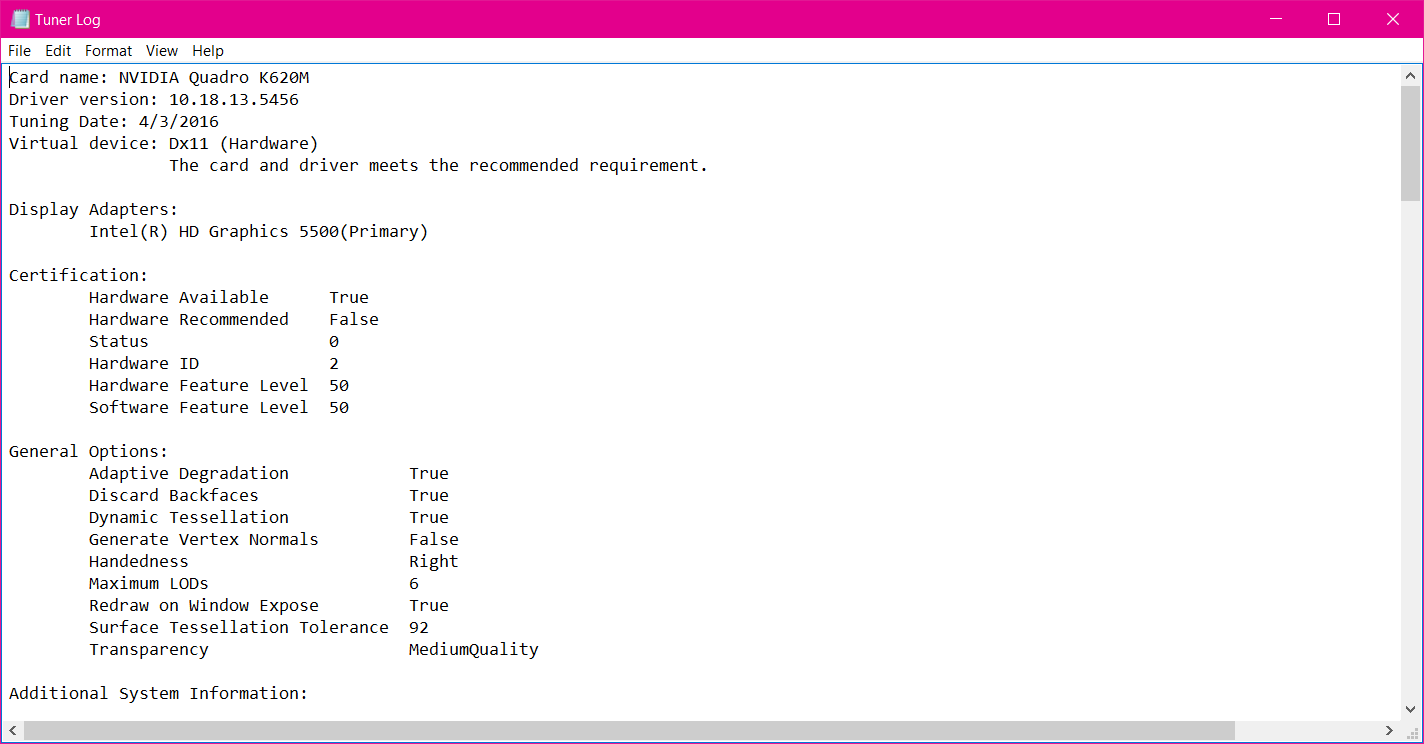Click 'Dx11 (Hardware)' virtual device text

coord(244,143)
